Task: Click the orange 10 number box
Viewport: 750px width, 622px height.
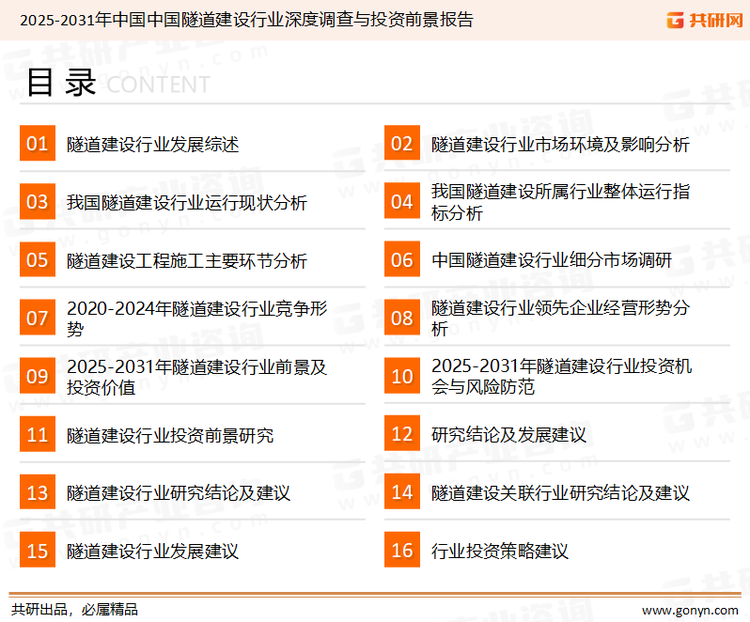Action: 402,376
